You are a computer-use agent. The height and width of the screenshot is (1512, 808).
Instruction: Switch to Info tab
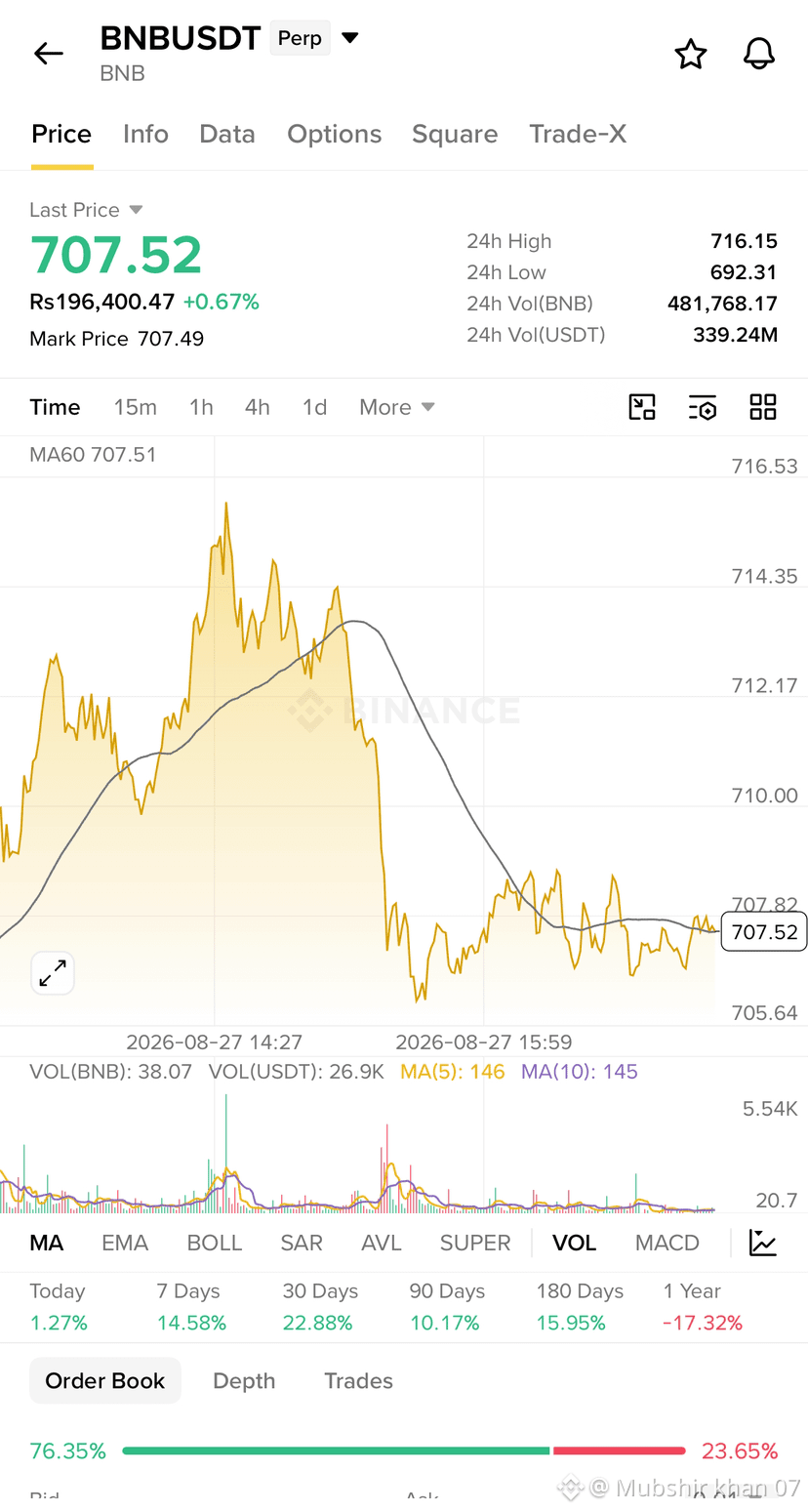[145, 134]
